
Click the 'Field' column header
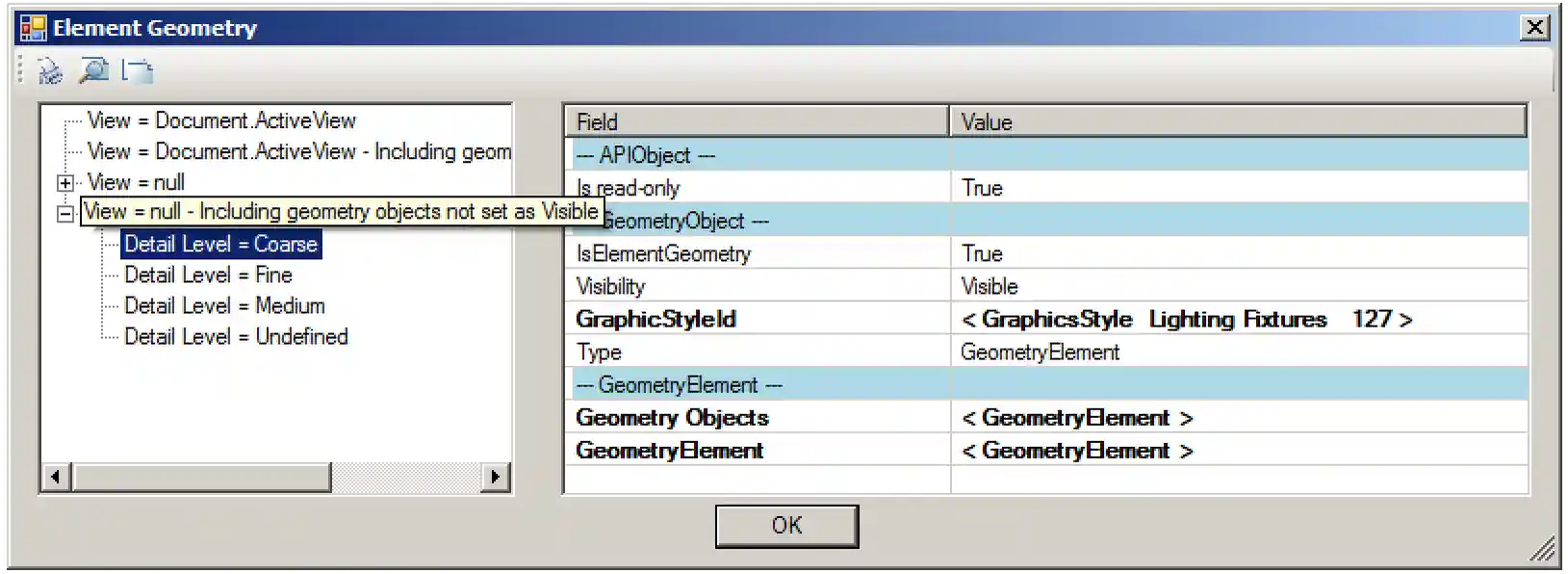[x=756, y=122]
